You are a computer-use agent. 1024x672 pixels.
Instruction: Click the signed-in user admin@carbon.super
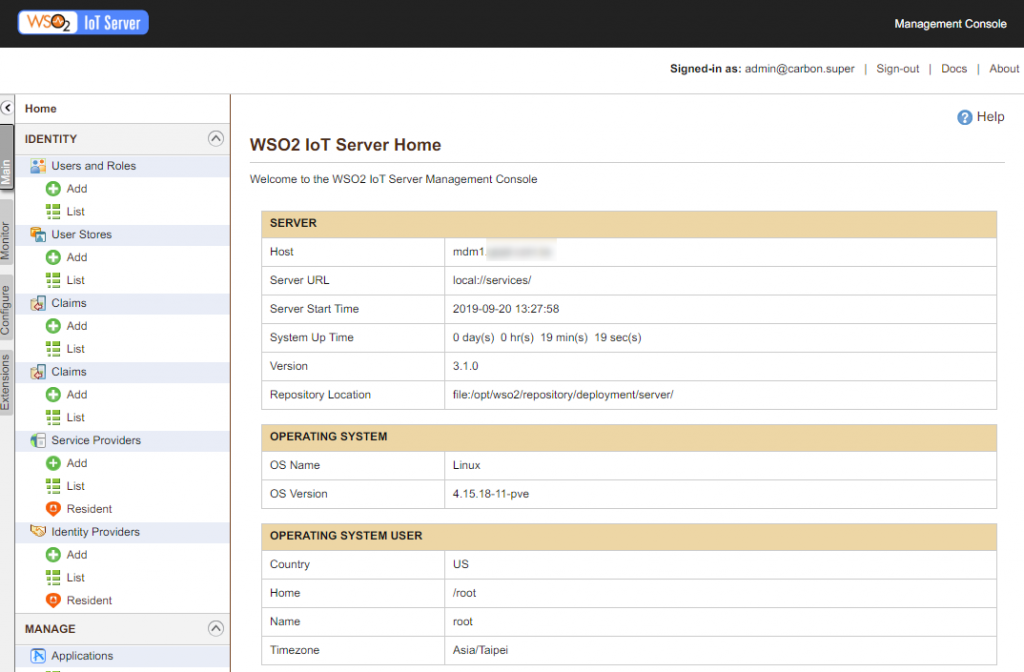click(x=799, y=69)
